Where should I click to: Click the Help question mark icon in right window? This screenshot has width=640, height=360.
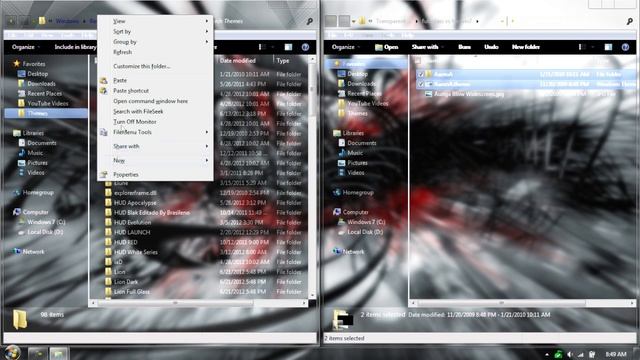pyautogui.click(x=625, y=47)
